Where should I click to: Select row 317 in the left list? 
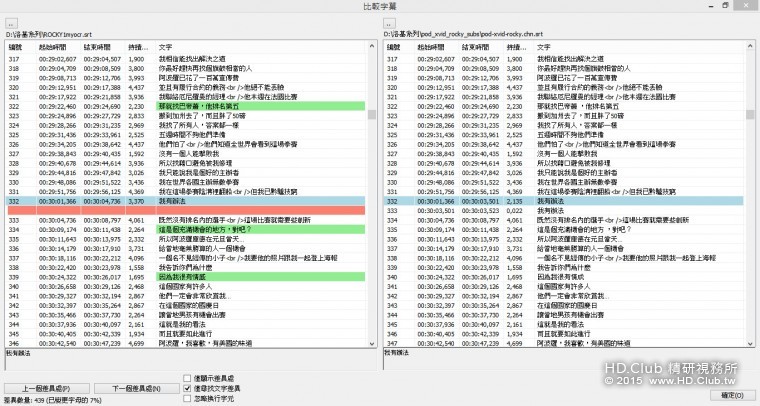click(x=185, y=59)
